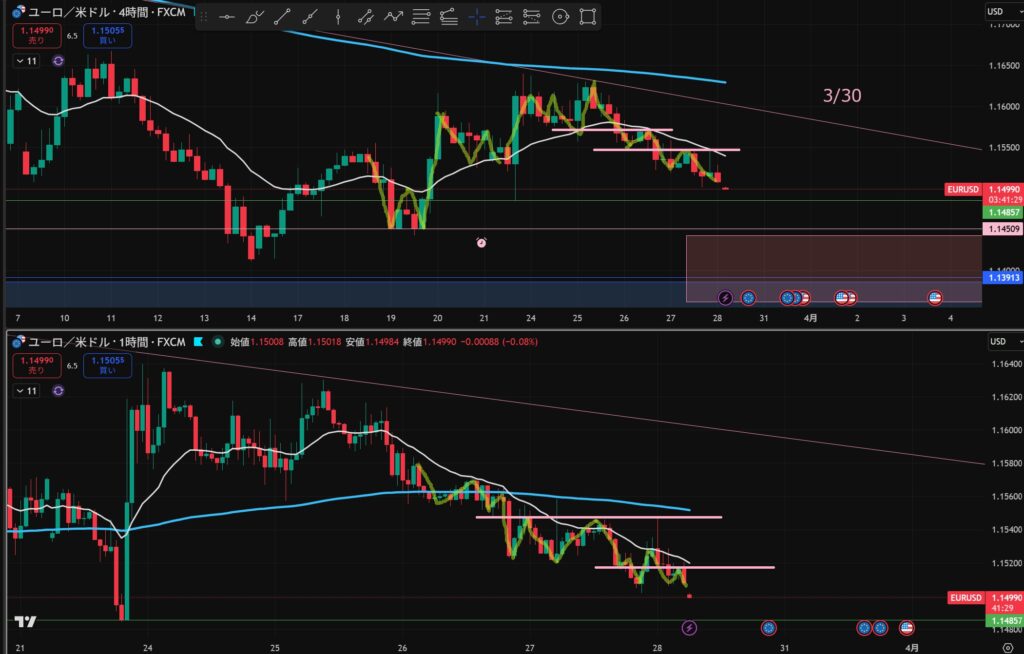
Task: Select the horizontal line drawing tool
Action: (227, 17)
